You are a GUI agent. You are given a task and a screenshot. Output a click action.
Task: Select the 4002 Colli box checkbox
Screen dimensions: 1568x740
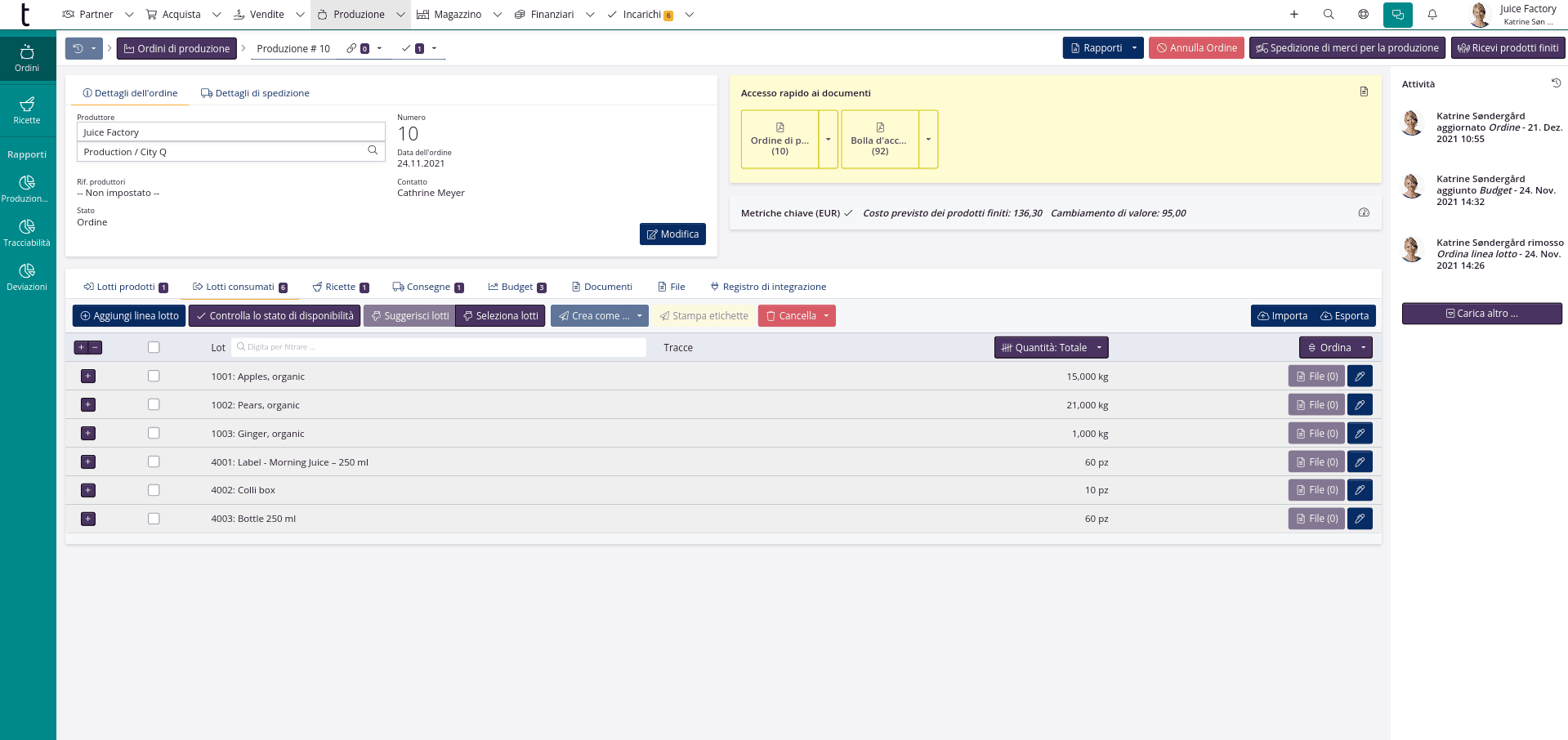154,490
